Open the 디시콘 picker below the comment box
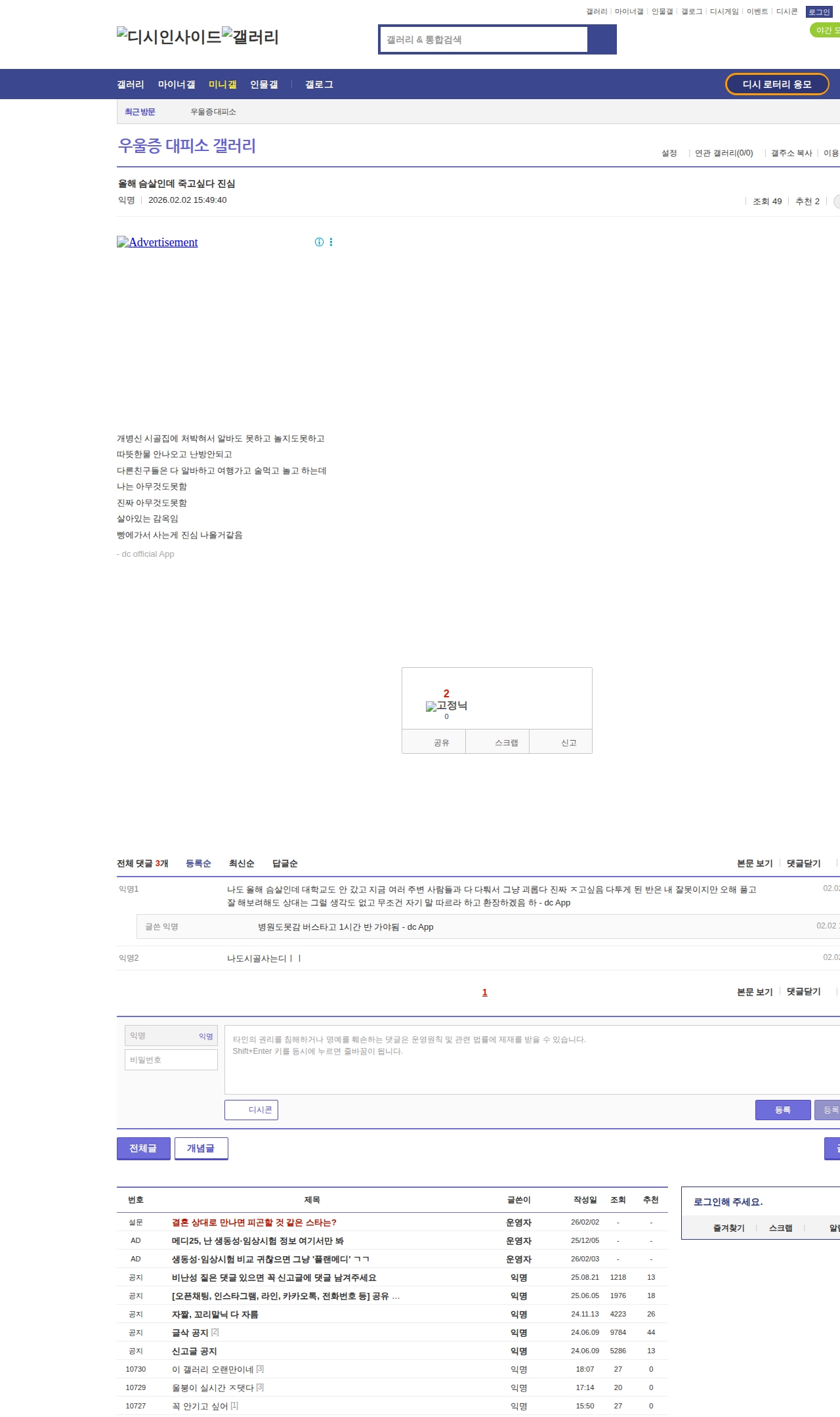The height and width of the screenshot is (1417, 840). [x=251, y=1110]
